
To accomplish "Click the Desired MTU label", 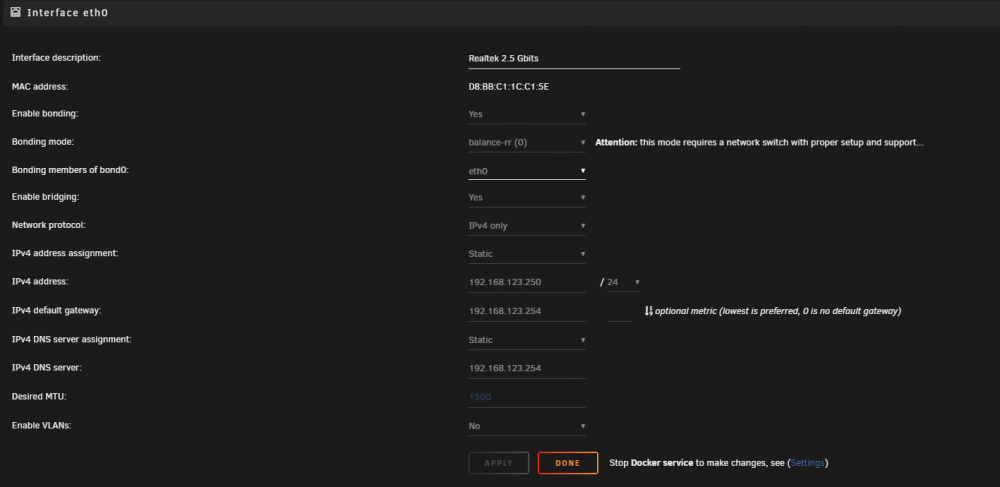I will [39, 396].
